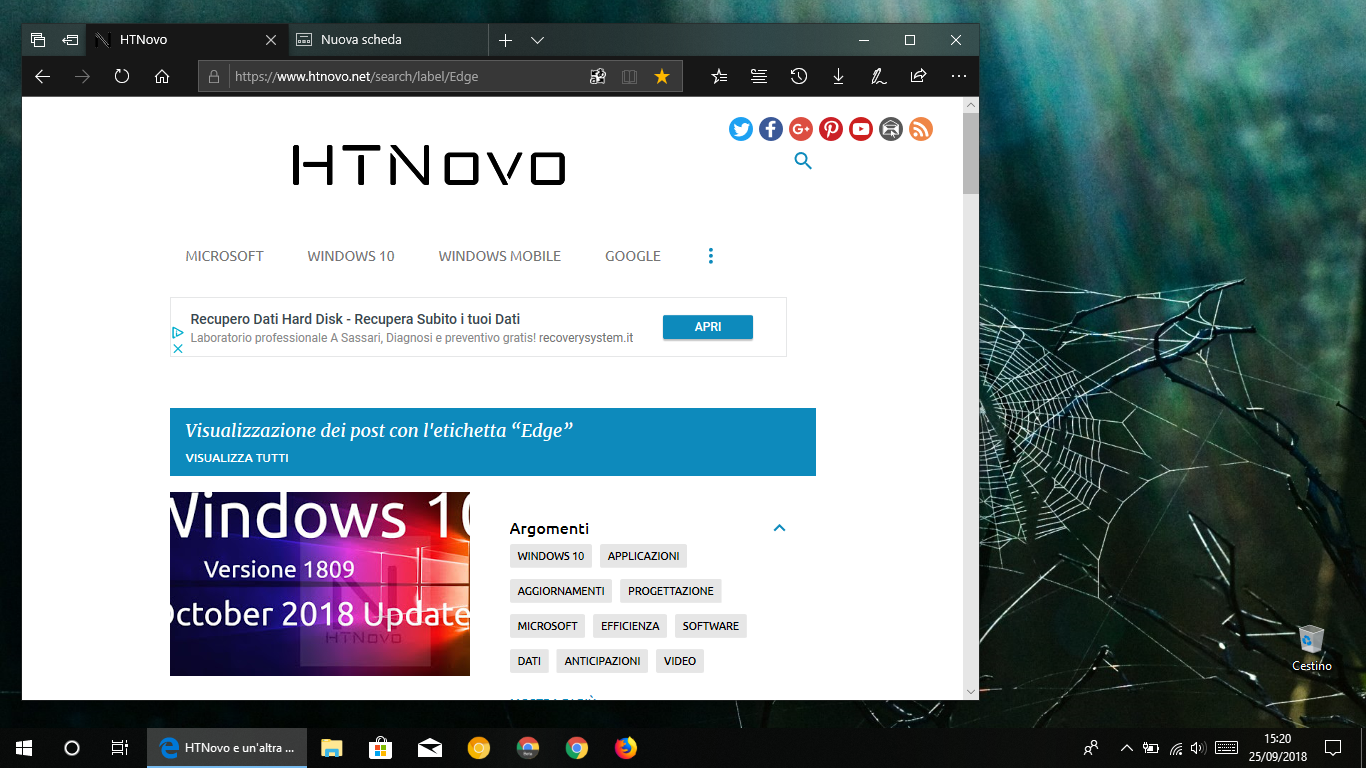Open the Favorites hub
Viewport: 1366px width, 768px height.
719,76
